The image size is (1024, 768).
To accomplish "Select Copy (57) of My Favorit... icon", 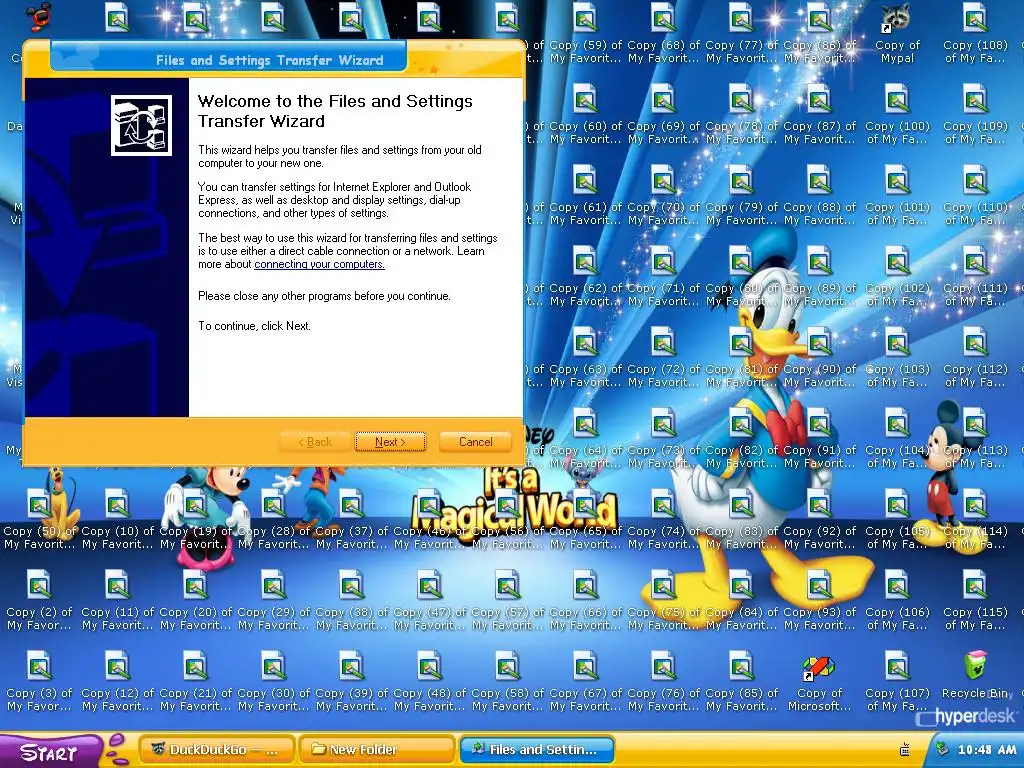I will (507, 584).
